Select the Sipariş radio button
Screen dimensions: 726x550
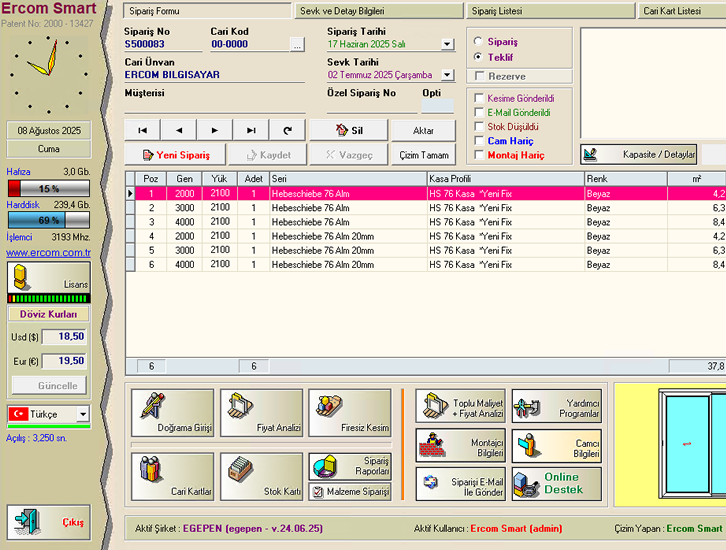click(x=479, y=42)
